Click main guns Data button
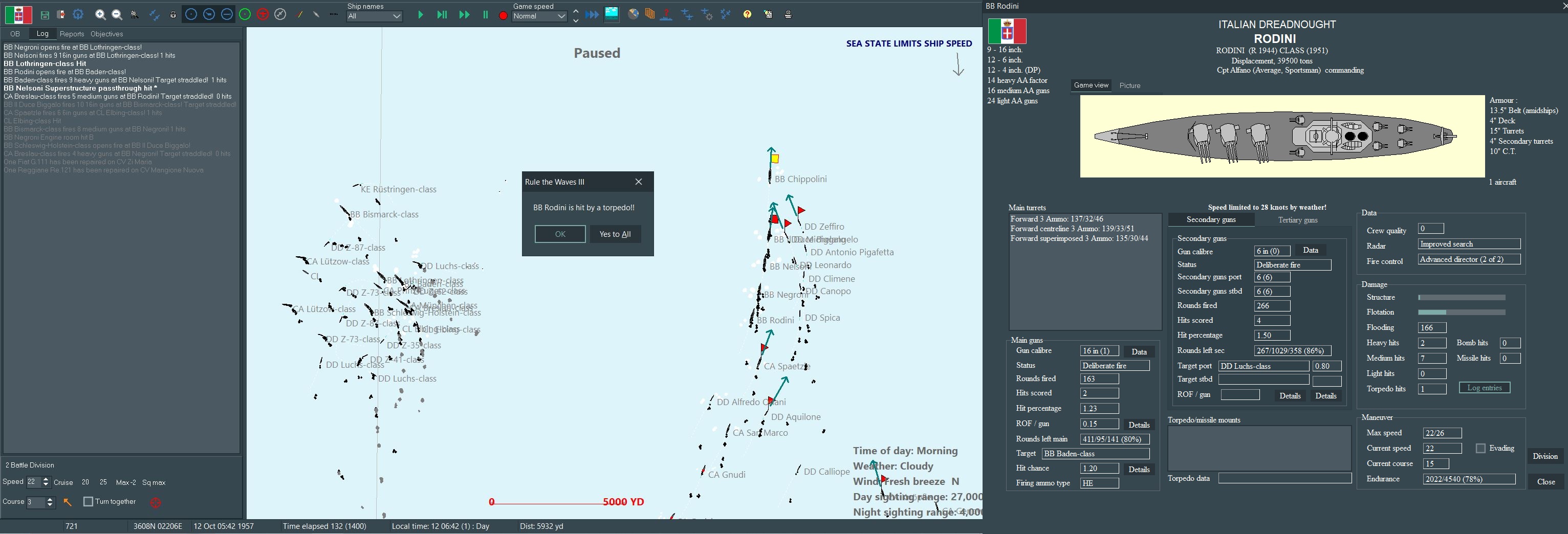The width and height of the screenshot is (1568, 534). [x=1139, y=352]
